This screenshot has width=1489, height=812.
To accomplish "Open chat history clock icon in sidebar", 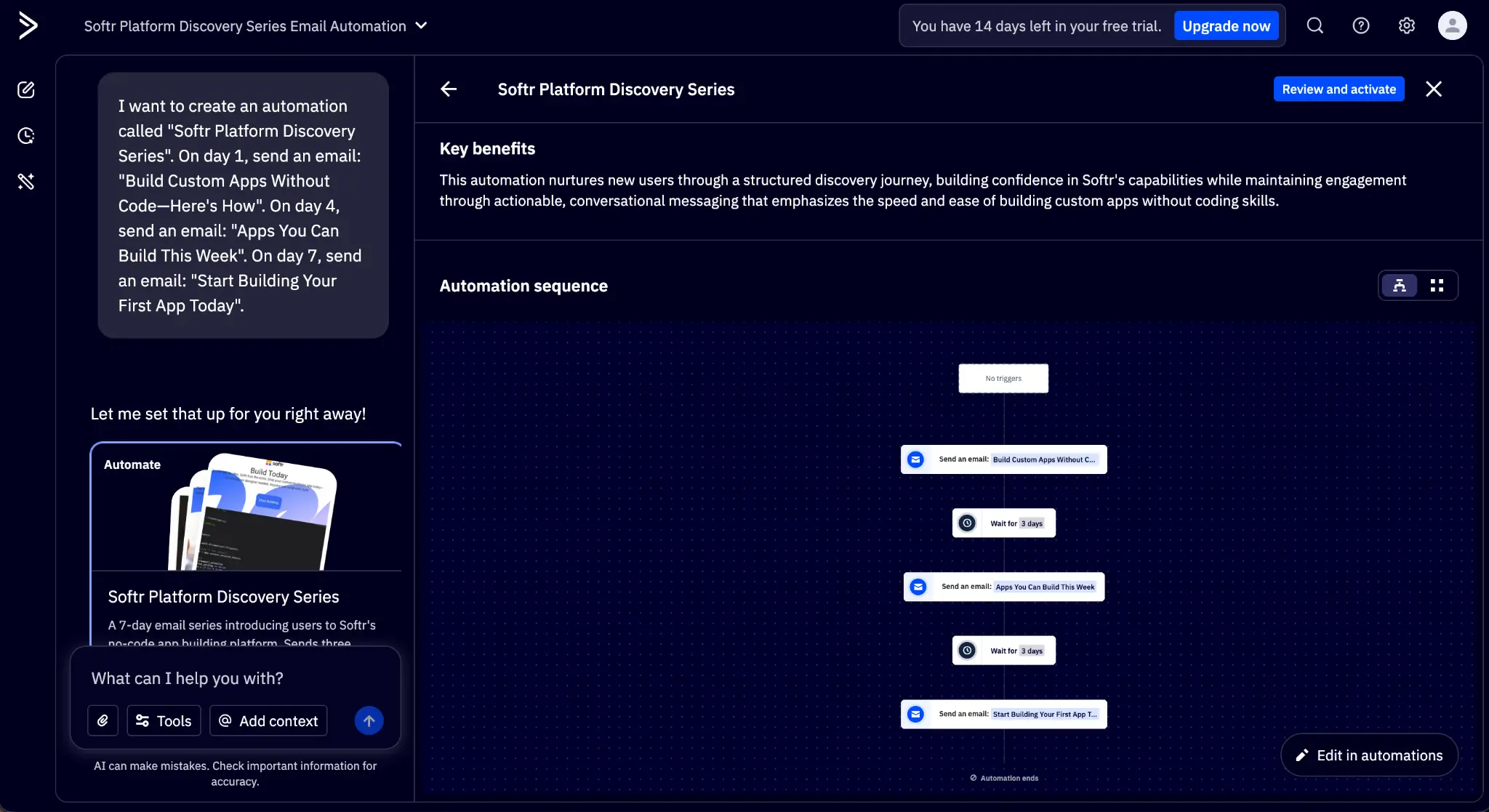I will pos(26,136).
